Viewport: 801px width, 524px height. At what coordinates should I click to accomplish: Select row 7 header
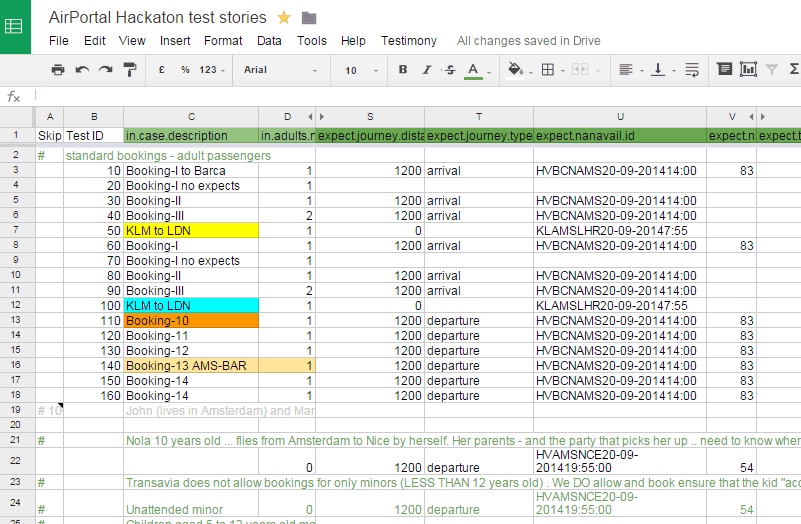[16, 230]
